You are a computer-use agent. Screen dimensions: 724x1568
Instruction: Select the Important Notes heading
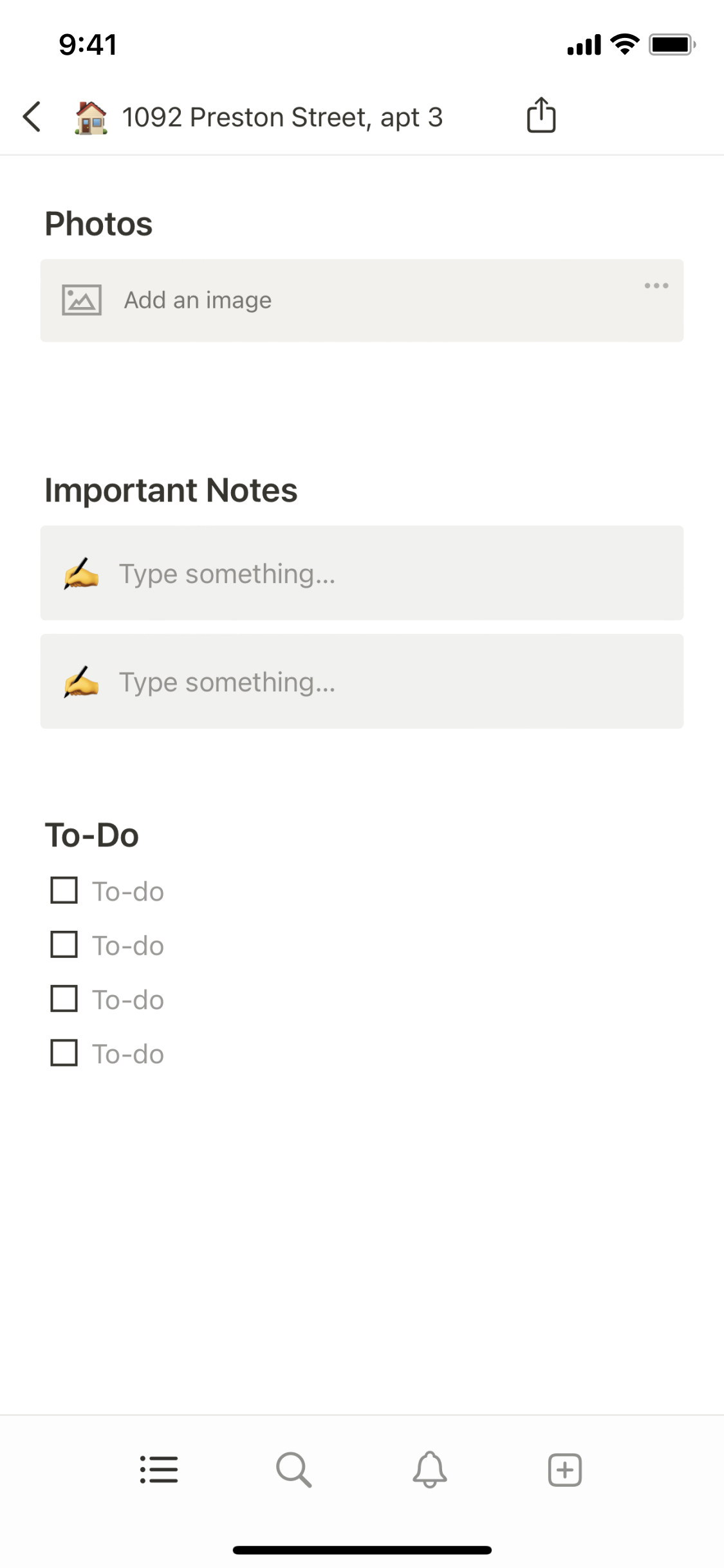171,490
